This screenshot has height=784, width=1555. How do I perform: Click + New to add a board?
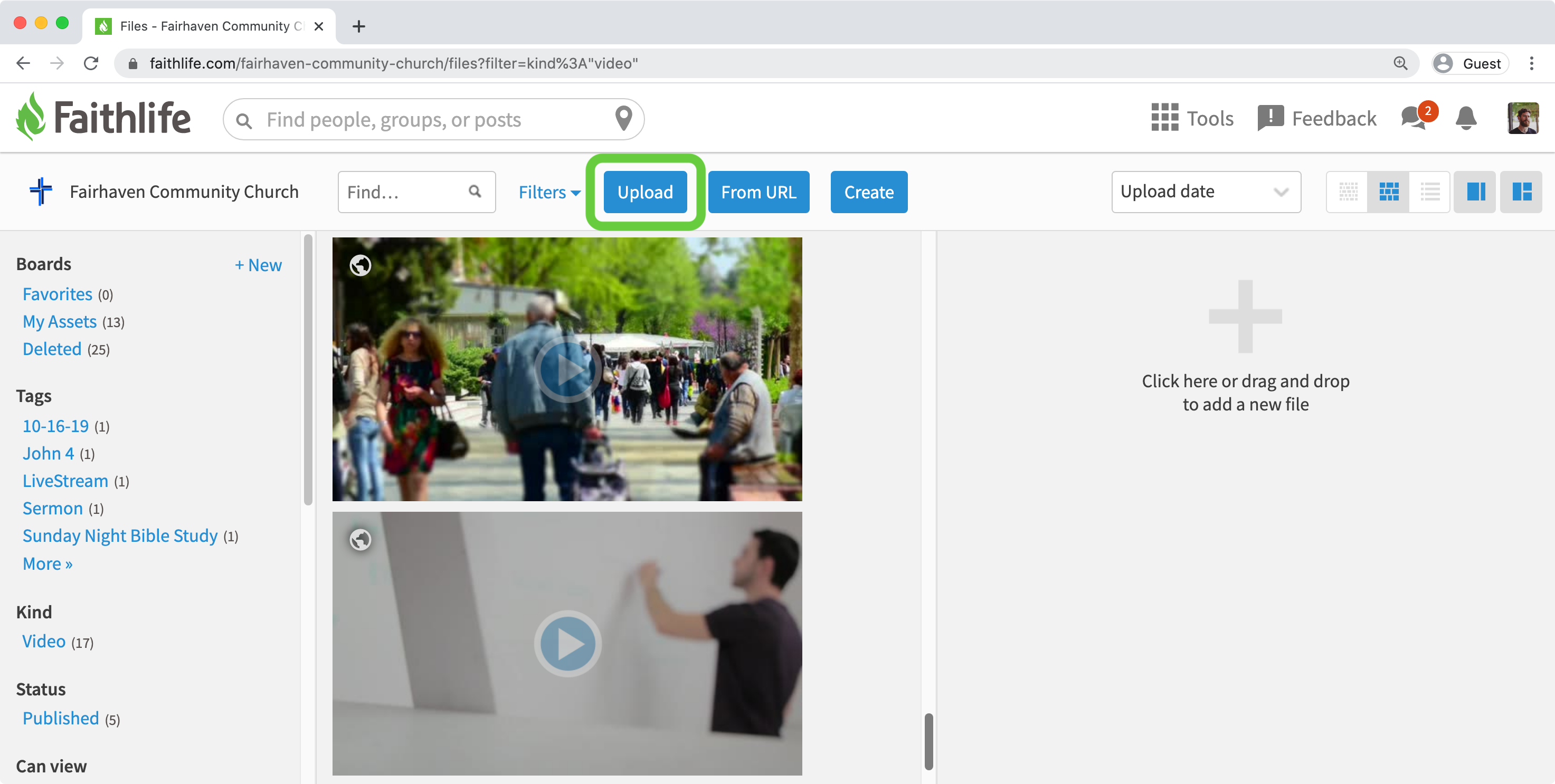pyautogui.click(x=258, y=265)
